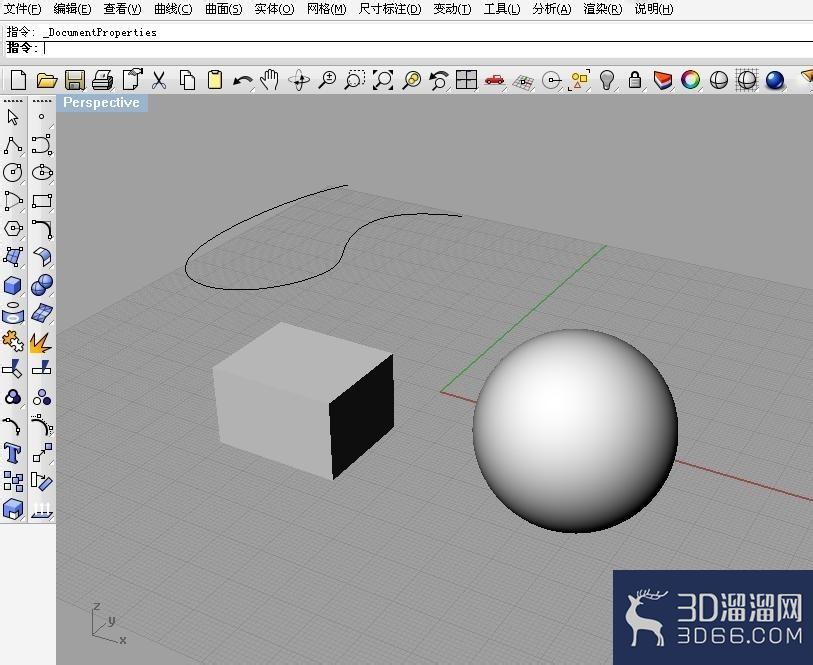The width and height of the screenshot is (813, 665).
Task: Hide objects with the light bulb icon
Action: (x=607, y=80)
